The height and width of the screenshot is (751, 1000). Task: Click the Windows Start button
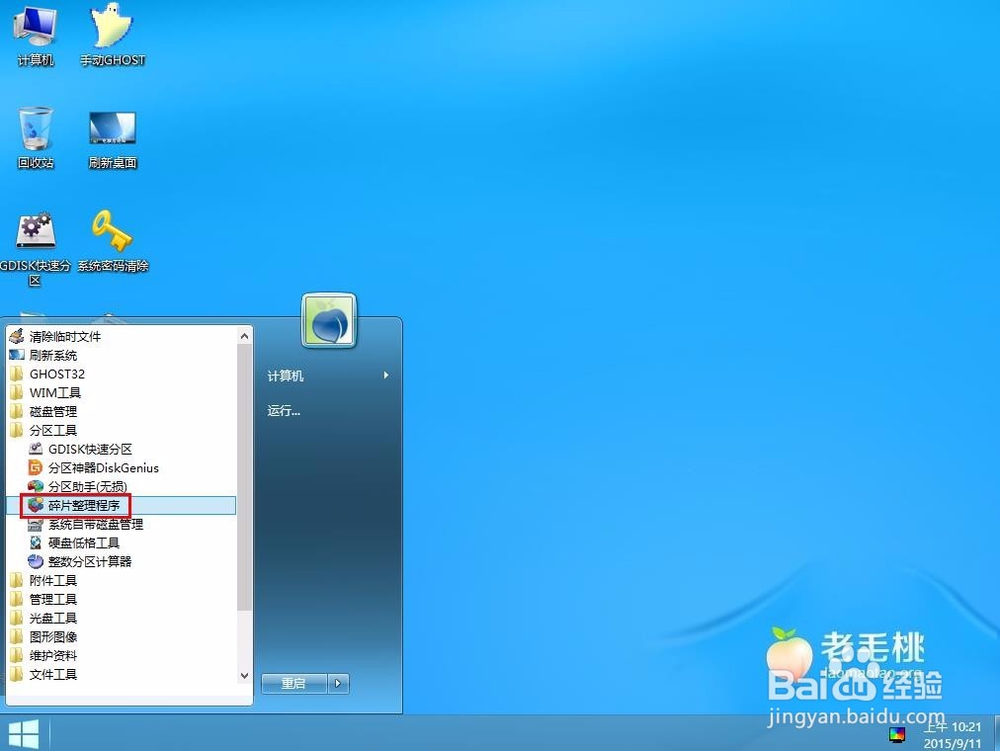[x=24, y=733]
